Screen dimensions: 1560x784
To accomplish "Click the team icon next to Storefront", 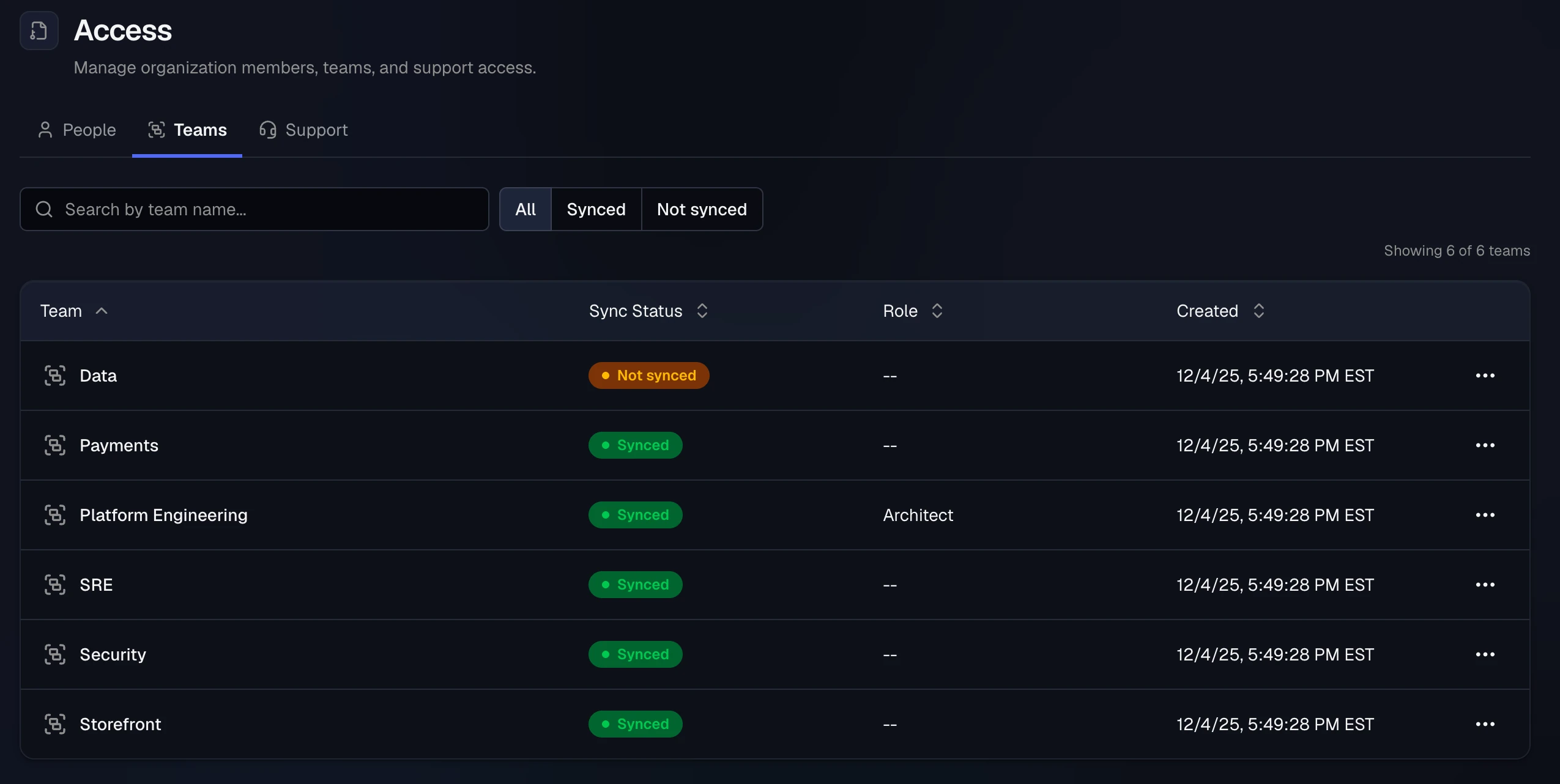I will click(x=55, y=724).
